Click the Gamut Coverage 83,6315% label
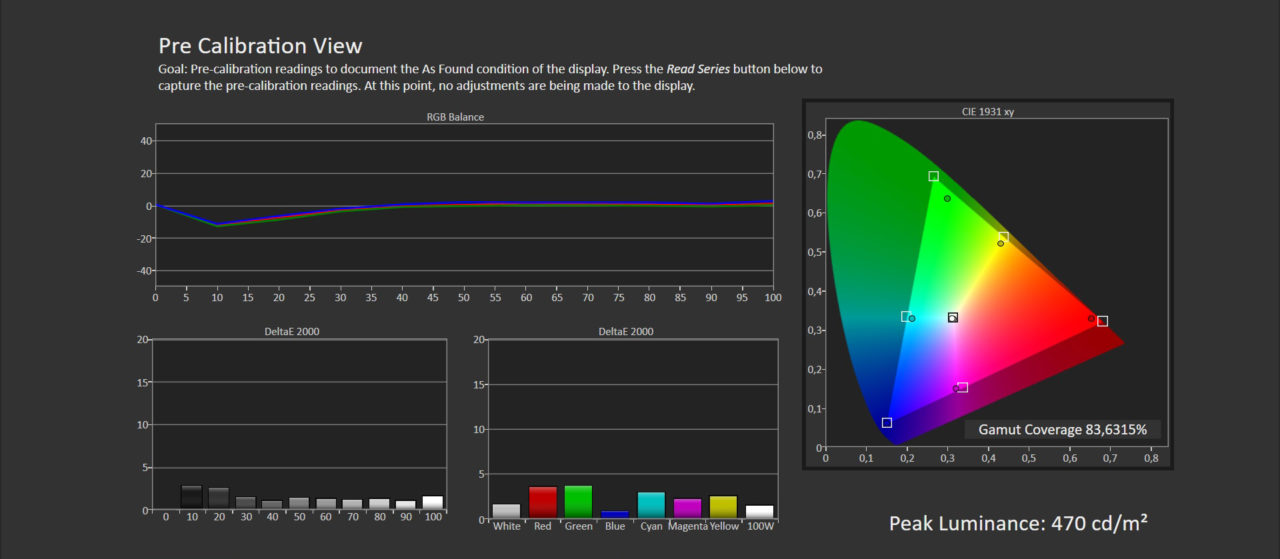 click(1062, 430)
